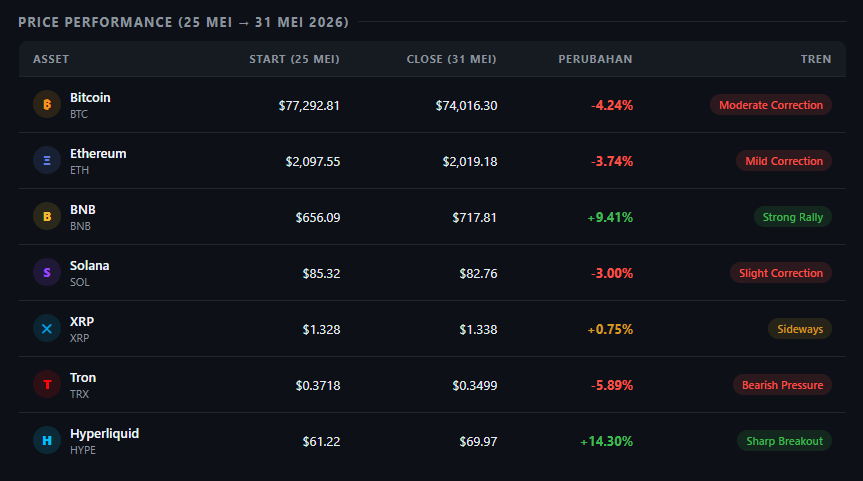Click the TRX ticker label

point(79,394)
